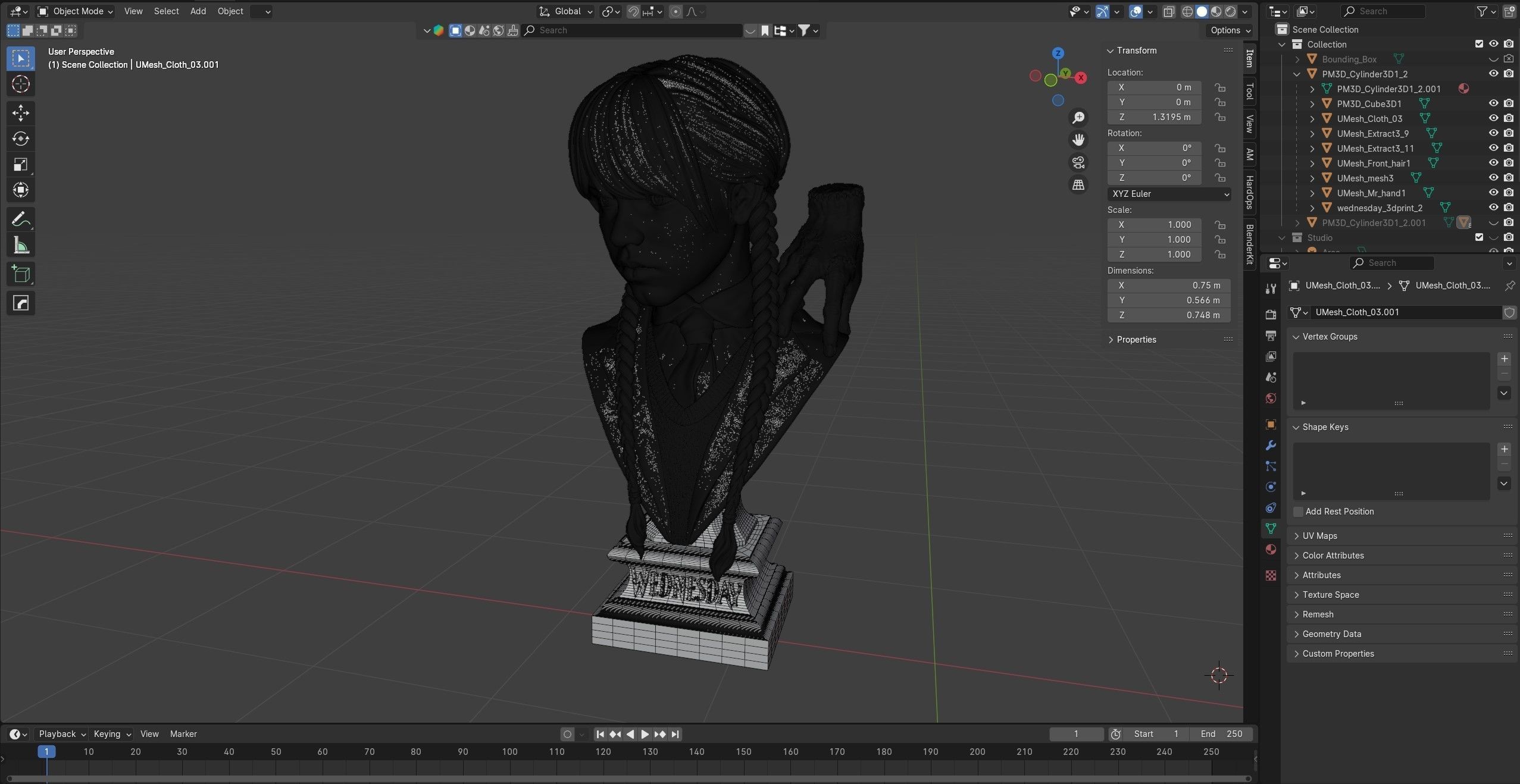The width and height of the screenshot is (1520, 784).
Task: Expand UMesh_Extract3_9 in the outliner tree
Action: [1312, 133]
